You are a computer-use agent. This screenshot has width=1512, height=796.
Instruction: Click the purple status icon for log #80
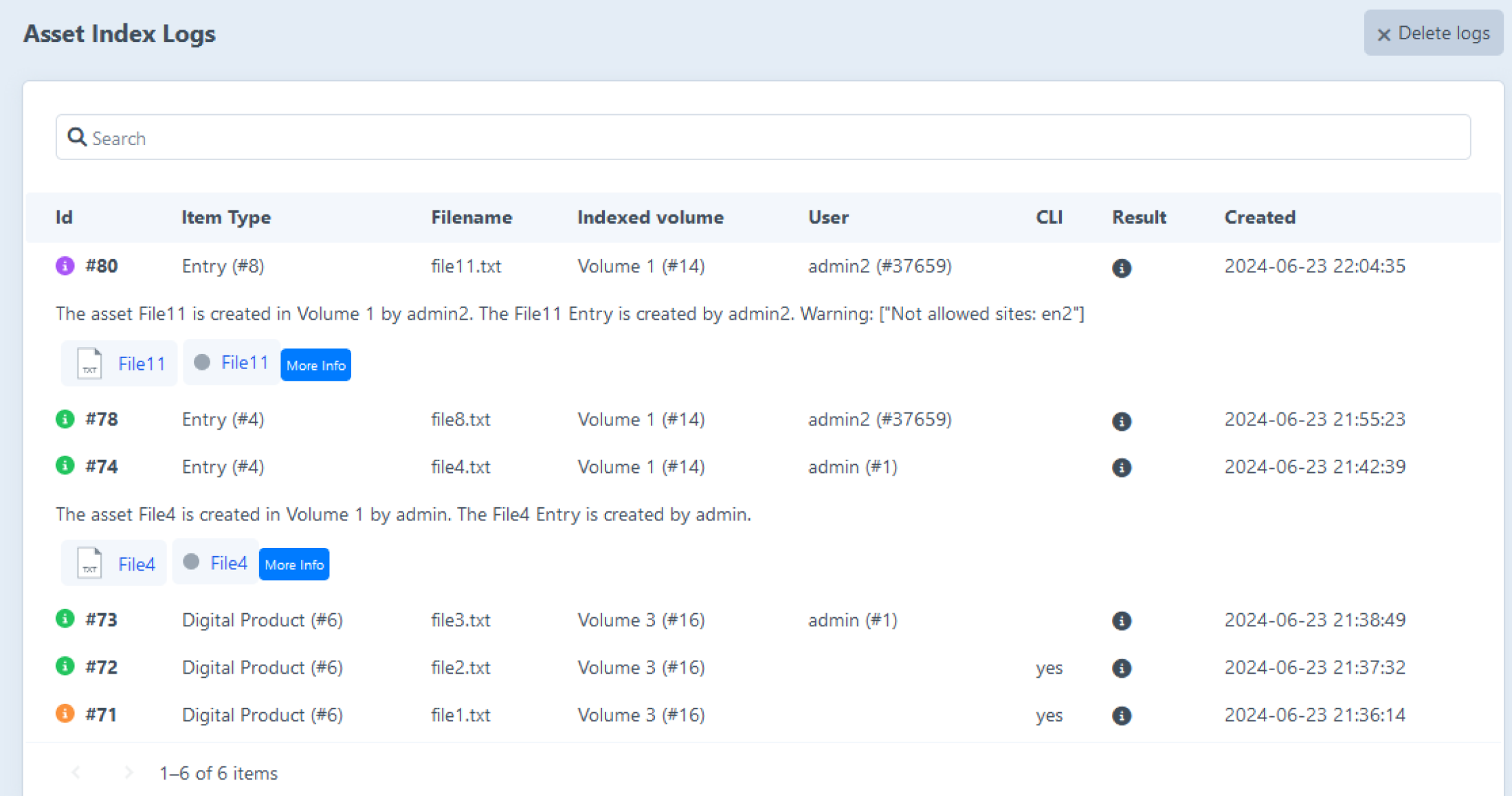coord(65,265)
